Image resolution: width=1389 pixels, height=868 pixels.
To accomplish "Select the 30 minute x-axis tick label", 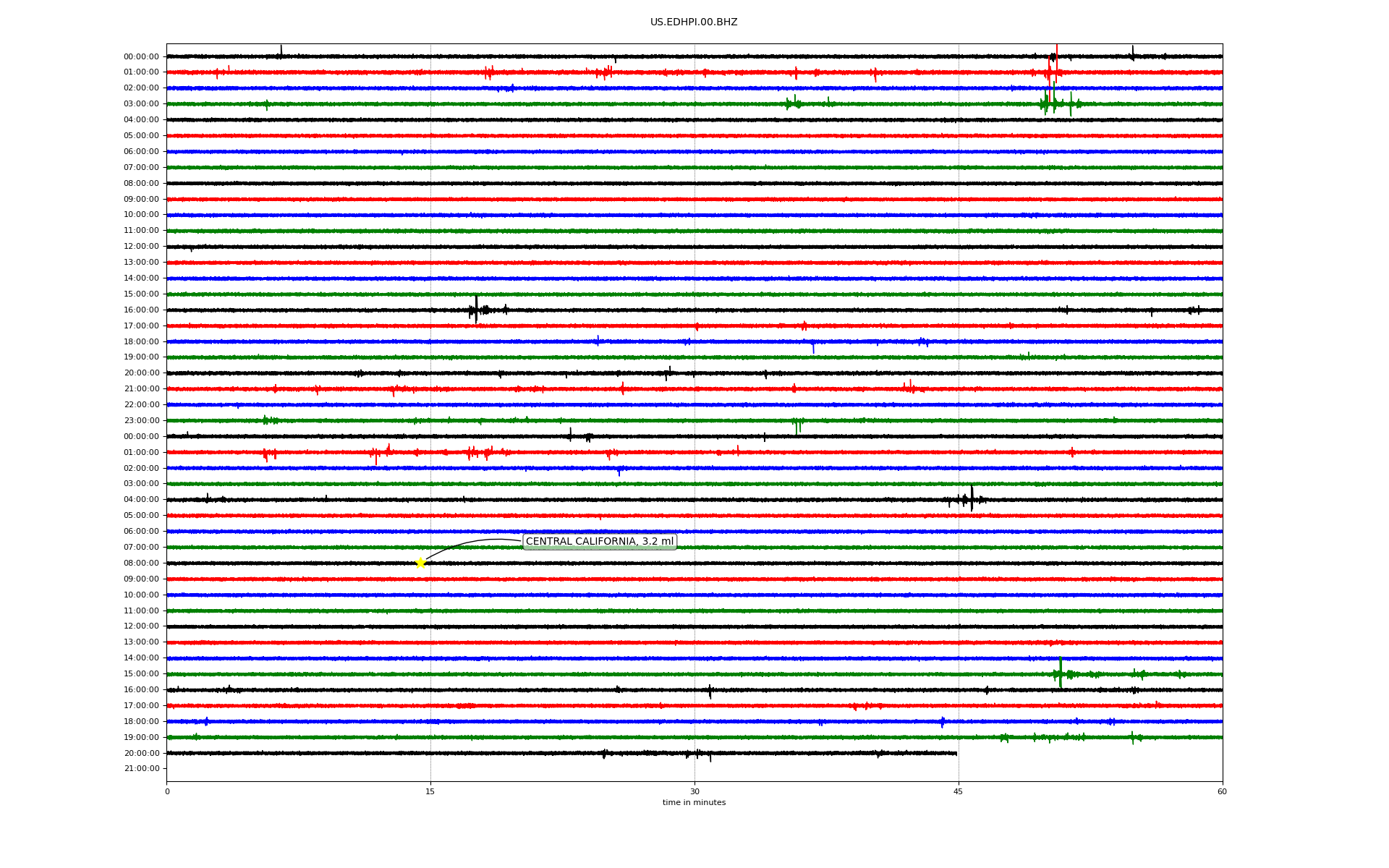I will [x=694, y=791].
